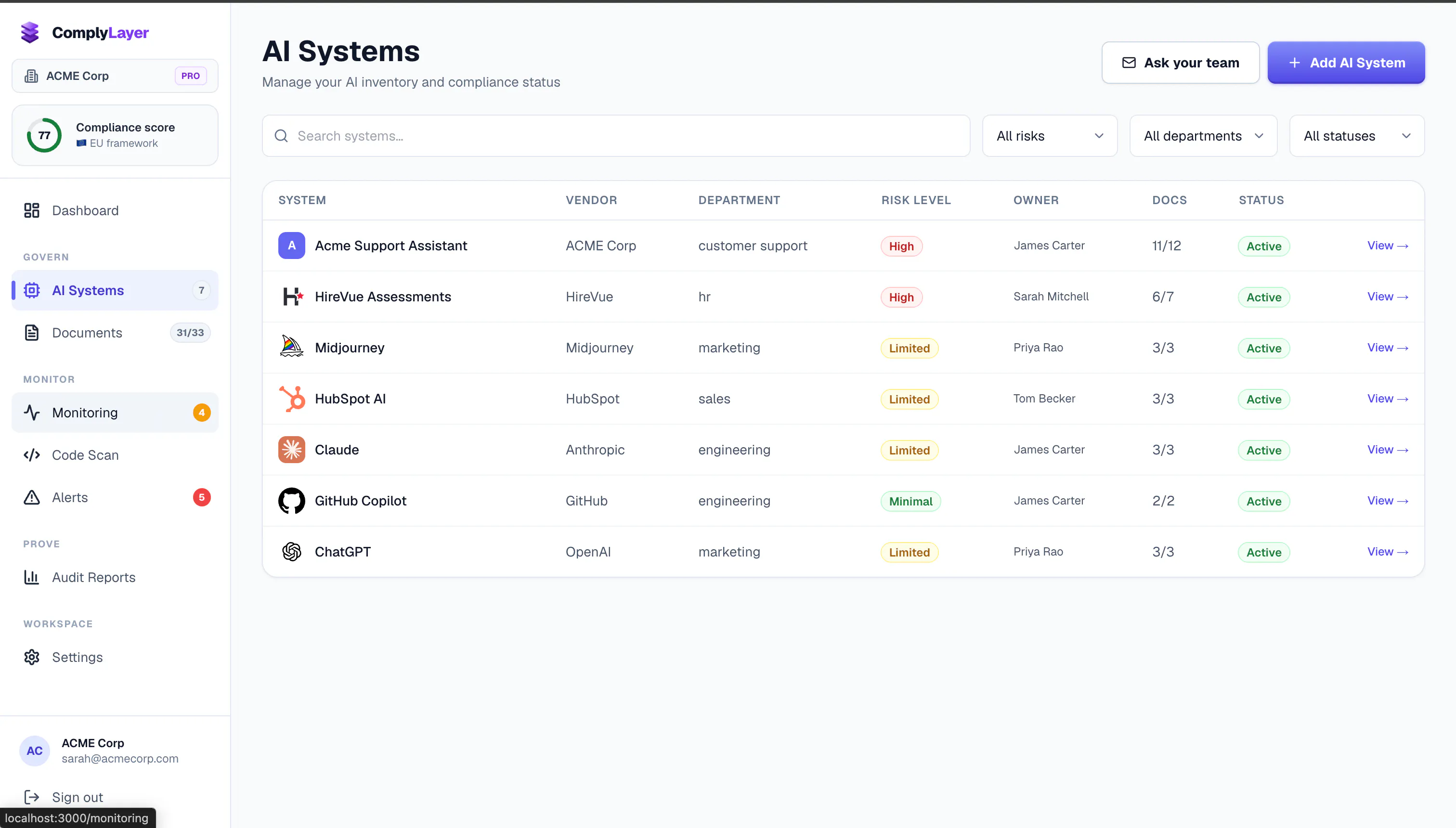Viewport: 1456px width, 828px height.
Task: Click the Limited badge in HubSpot AI row
Action: tap(910, 399)
